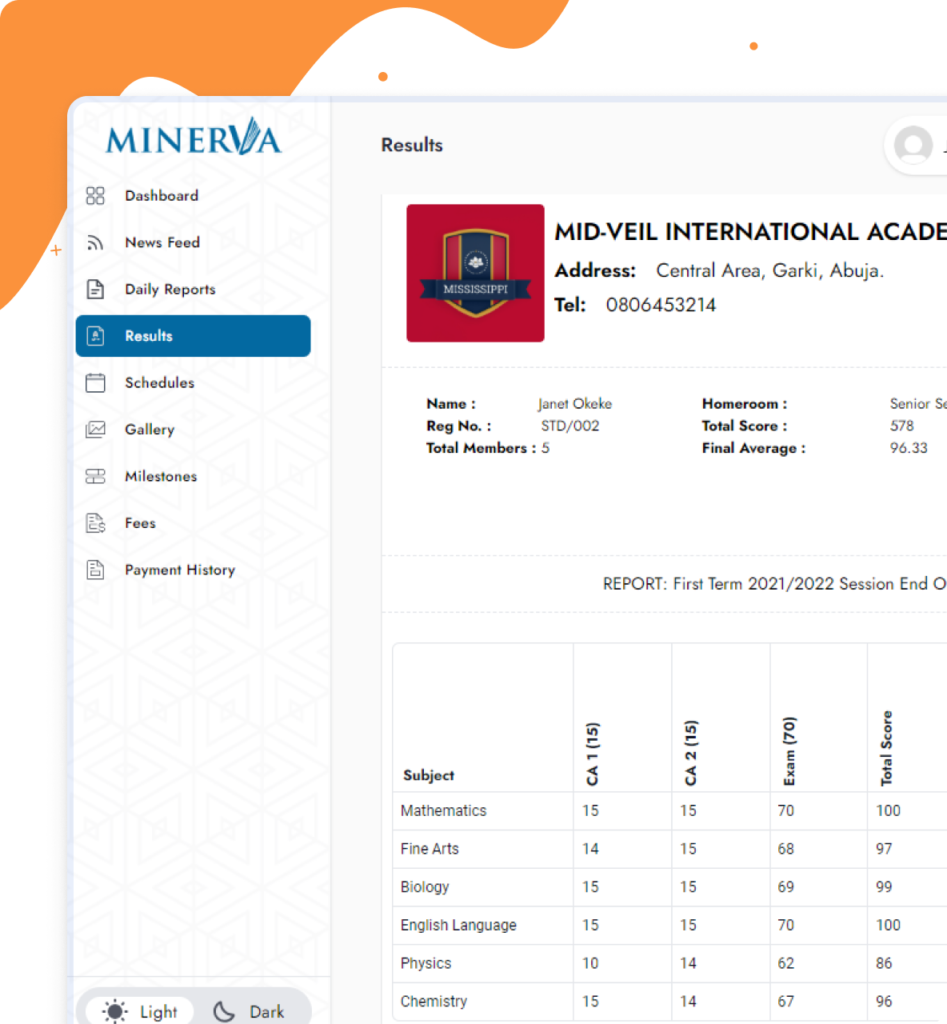947x1024 pixels.
Task: Click the Fees invoice icon
Action: point(95,523)
